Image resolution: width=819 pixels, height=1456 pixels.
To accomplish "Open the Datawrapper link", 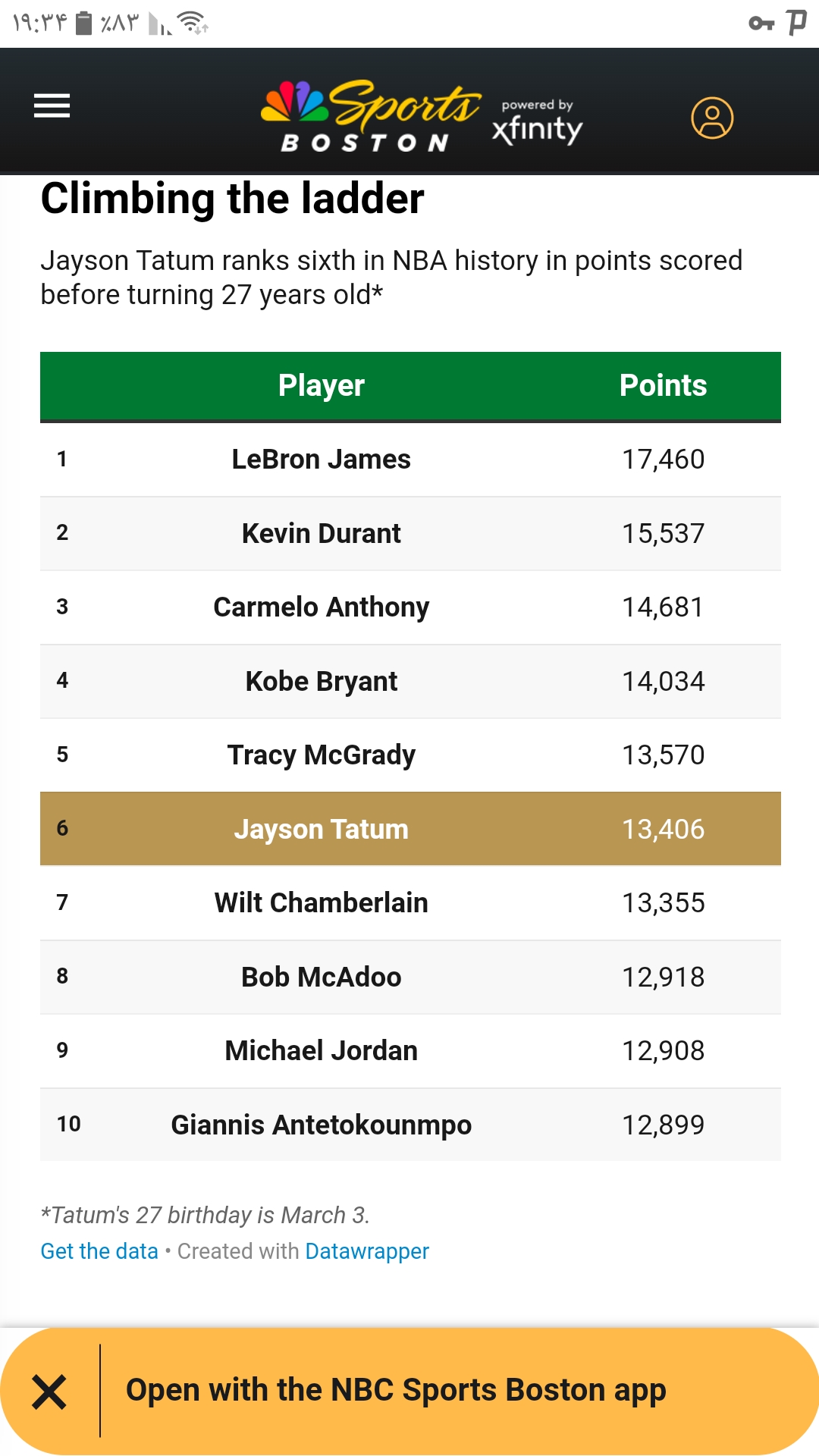I will pyautogui.click(x=367, y=1251).
